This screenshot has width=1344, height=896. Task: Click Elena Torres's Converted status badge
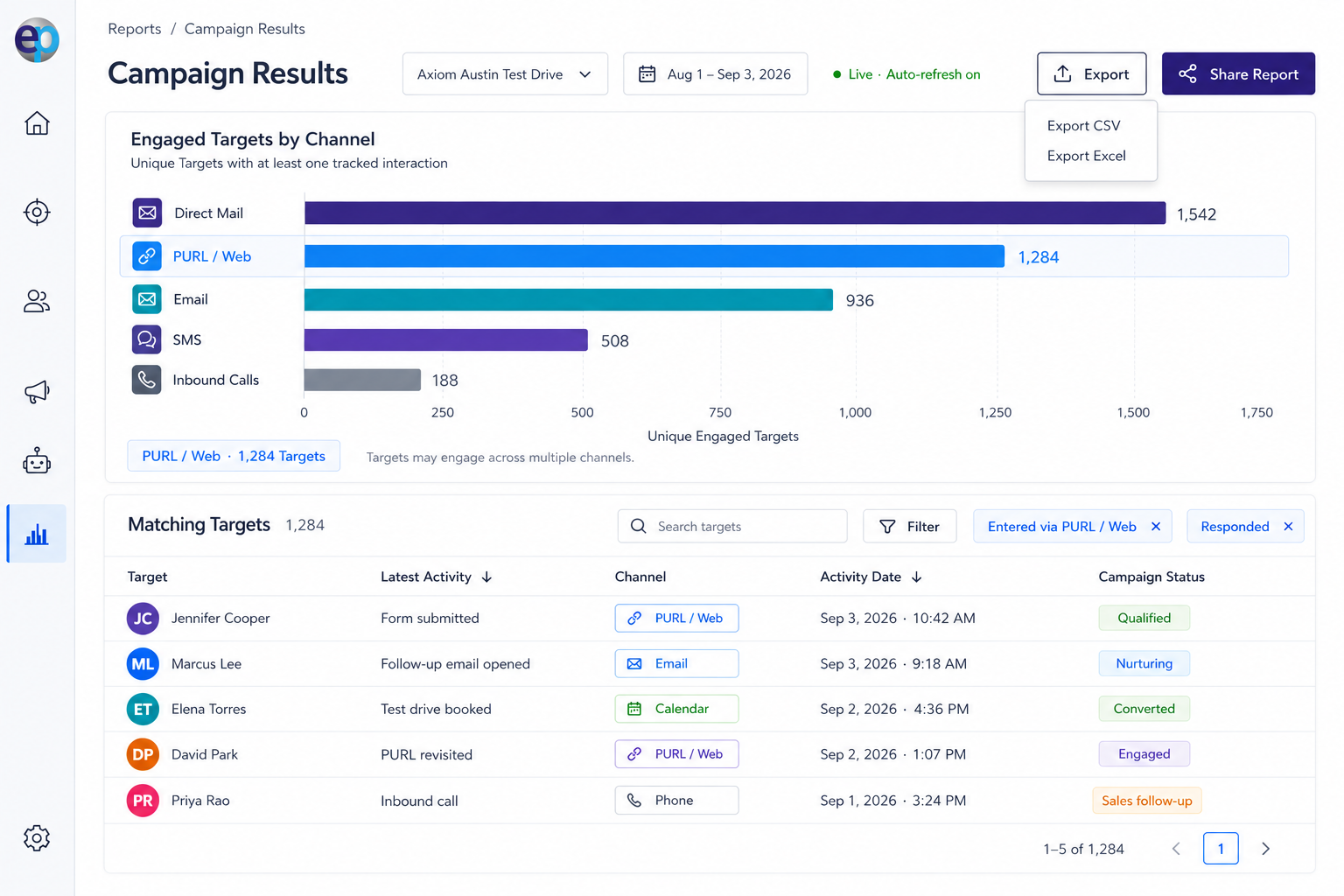(1144, 709)
